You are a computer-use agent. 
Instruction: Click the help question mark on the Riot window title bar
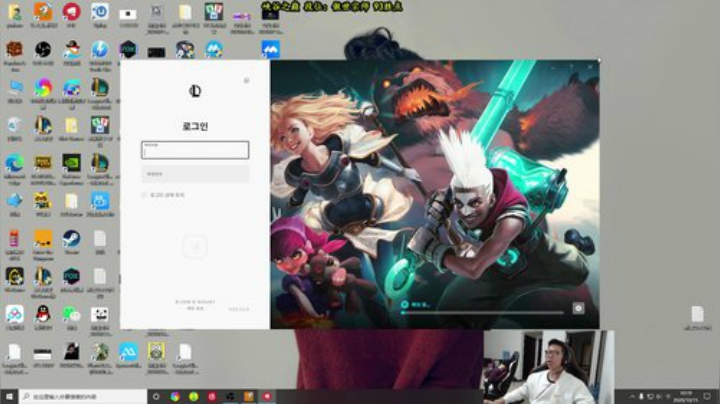coord(572,67)
